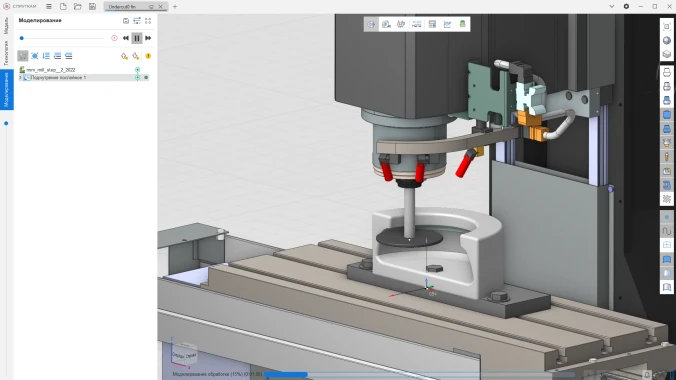The width and height of the screenshot is (676, 380).
Task: Select the first viewport simulation mode icon
Action: click(371, 24)
